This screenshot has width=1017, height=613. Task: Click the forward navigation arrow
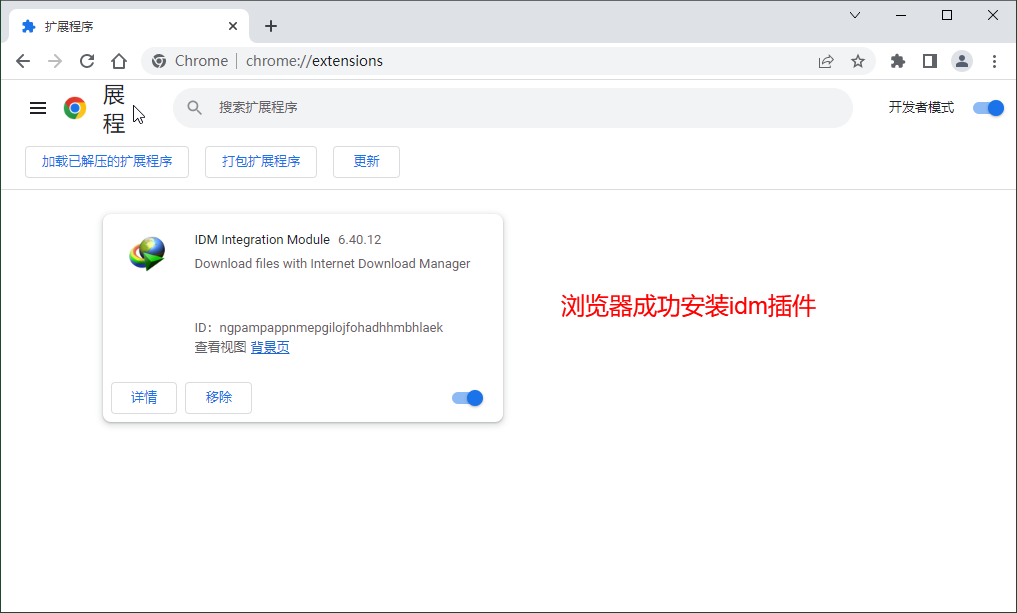[55, 61]
